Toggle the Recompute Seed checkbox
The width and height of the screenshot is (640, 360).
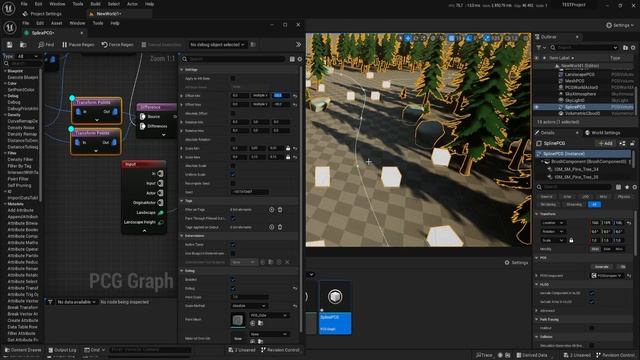coord(233,183)
